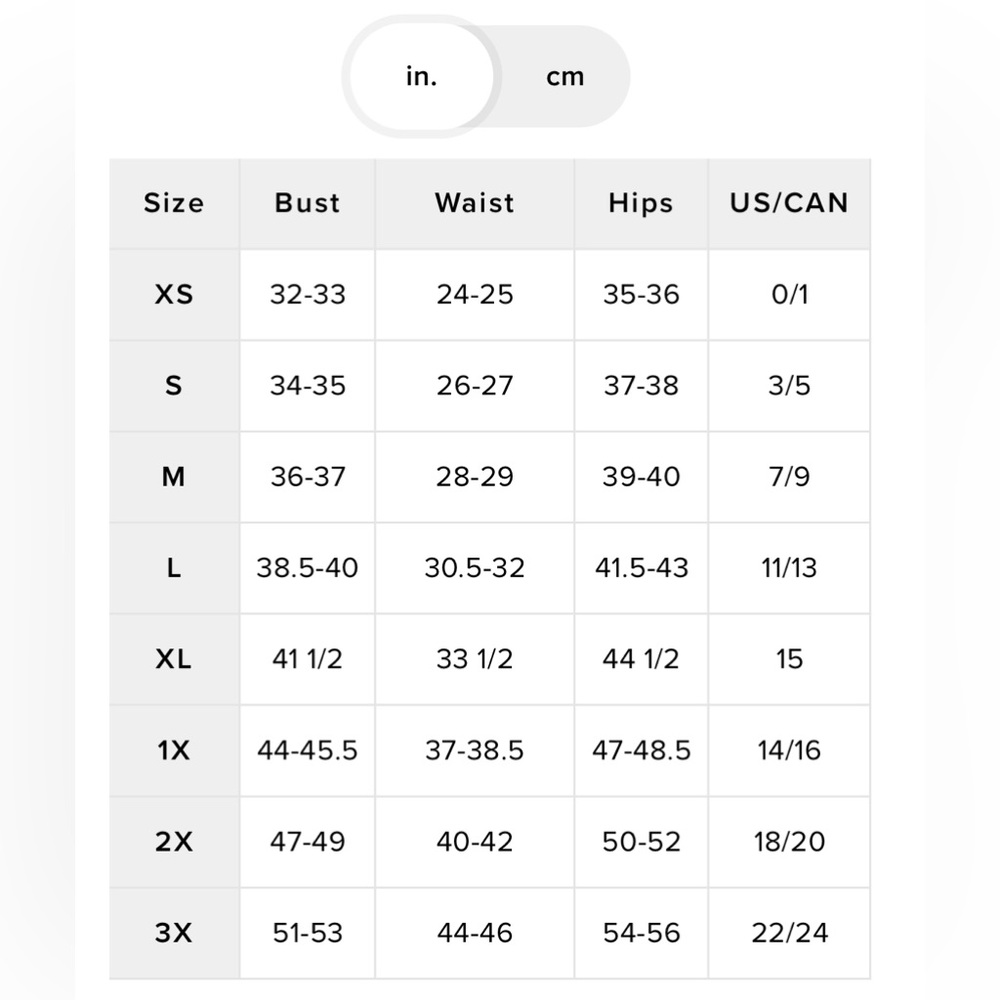Click the 22/24 US/CAN size cell
Screen dimensions: 1000x1000
pyautogui.click(x=788, y=933)
